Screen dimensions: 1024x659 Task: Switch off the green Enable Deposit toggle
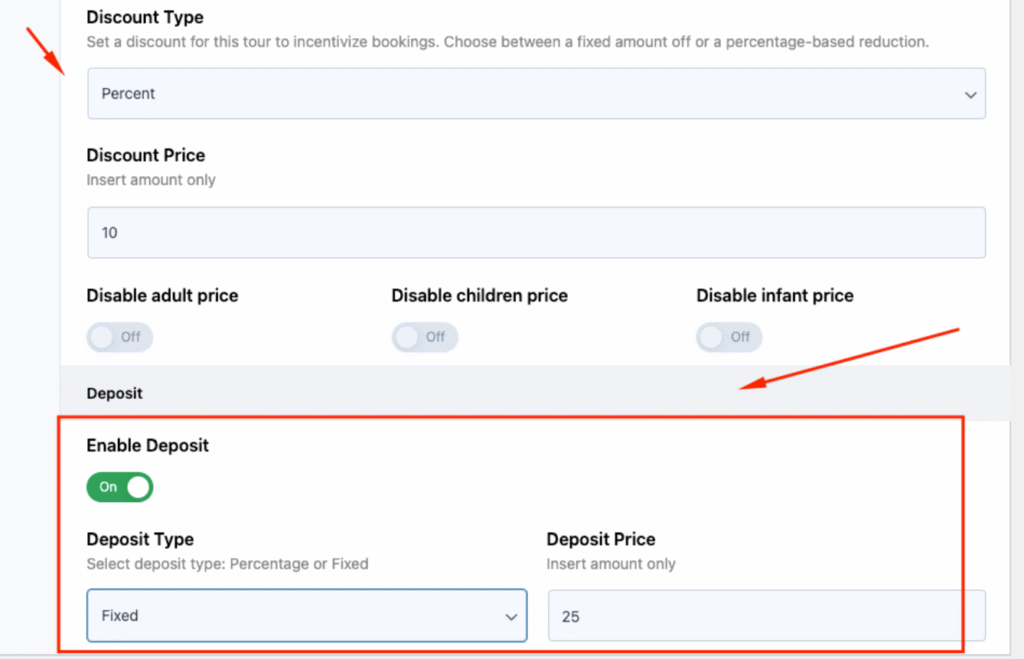(x=120, y=487)
